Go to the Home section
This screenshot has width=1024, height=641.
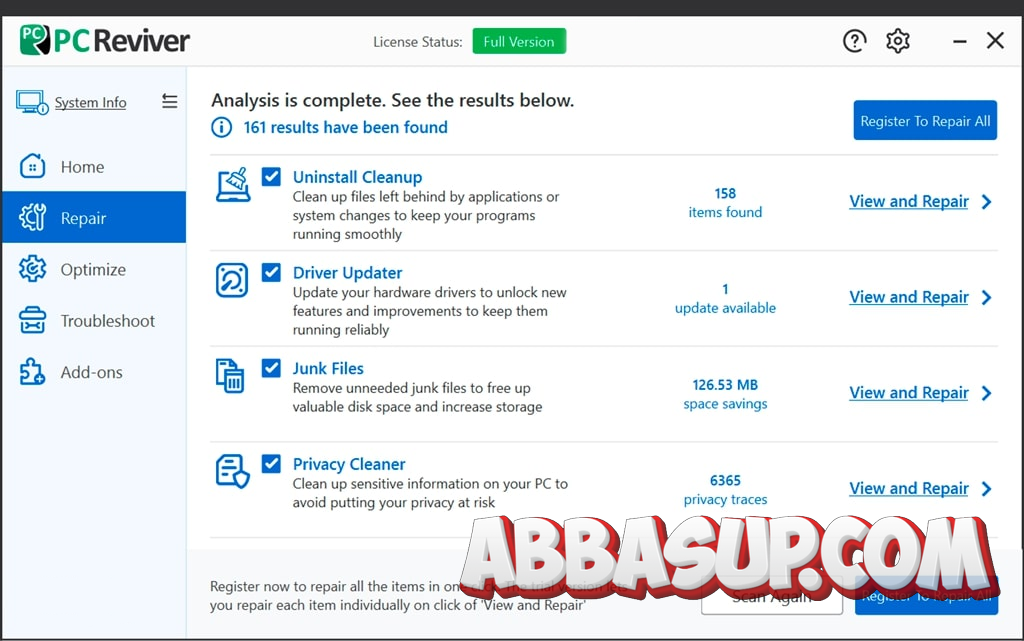pyautogui.click(x=94, y=166)
